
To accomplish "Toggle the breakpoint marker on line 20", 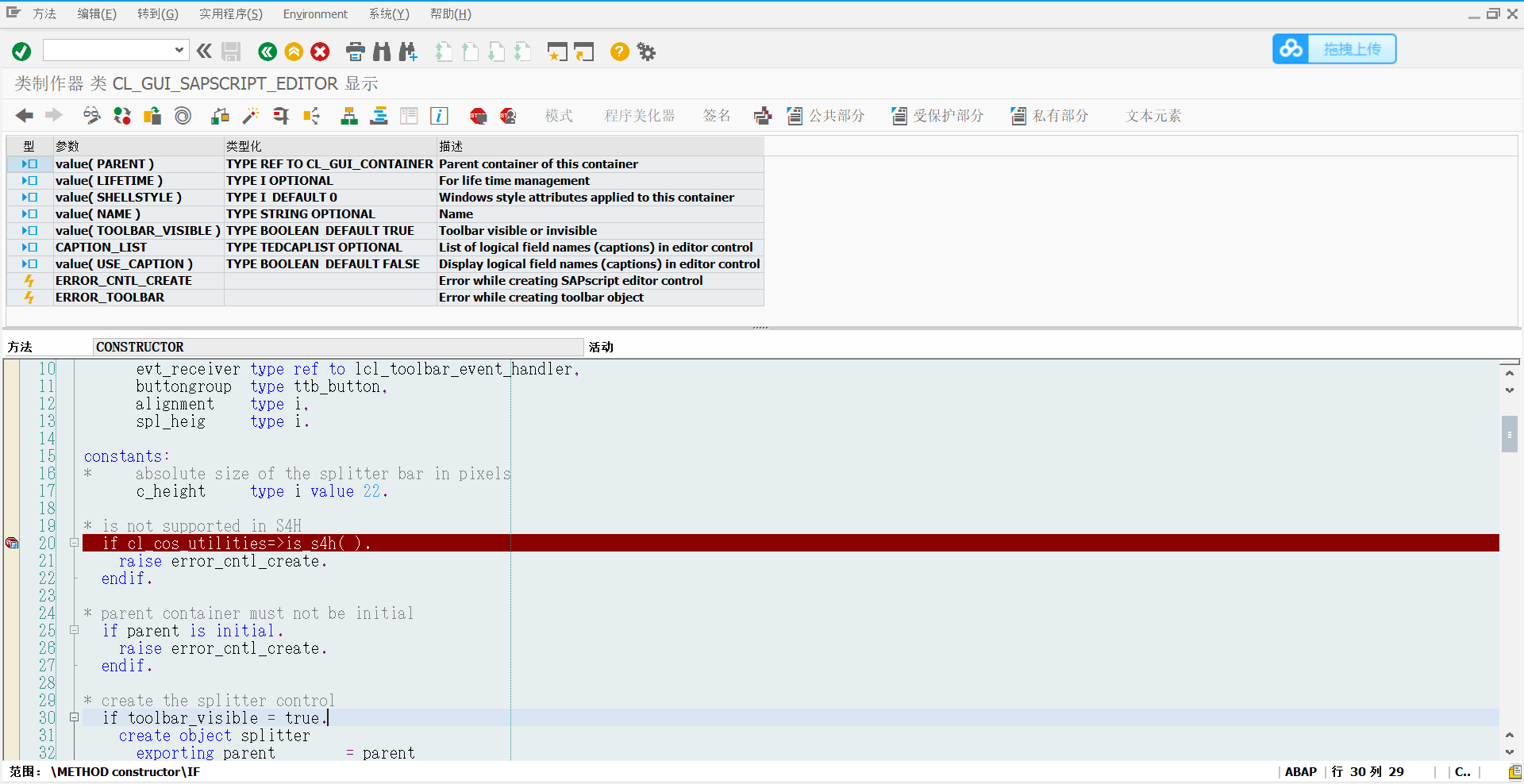I will point(12,544).
